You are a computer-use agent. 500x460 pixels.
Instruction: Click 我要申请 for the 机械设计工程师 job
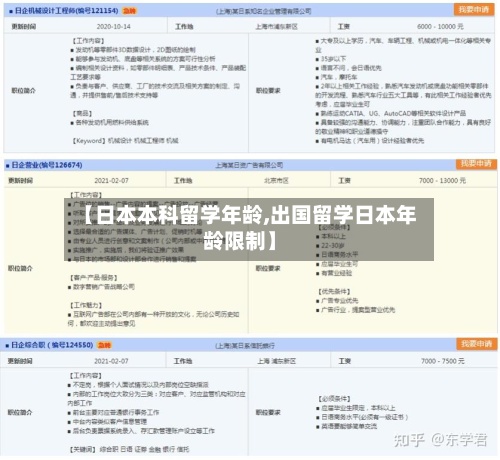coord(473,9)
